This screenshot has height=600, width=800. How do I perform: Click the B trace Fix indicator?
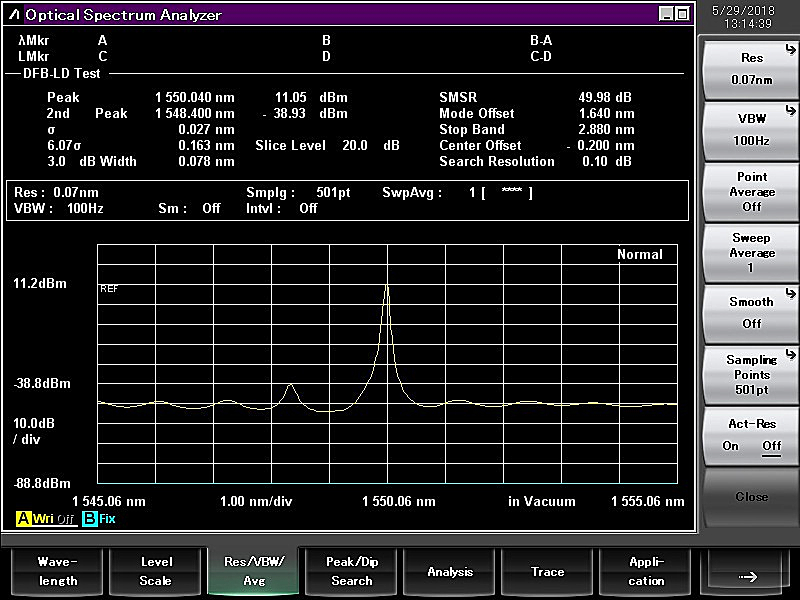98,519
